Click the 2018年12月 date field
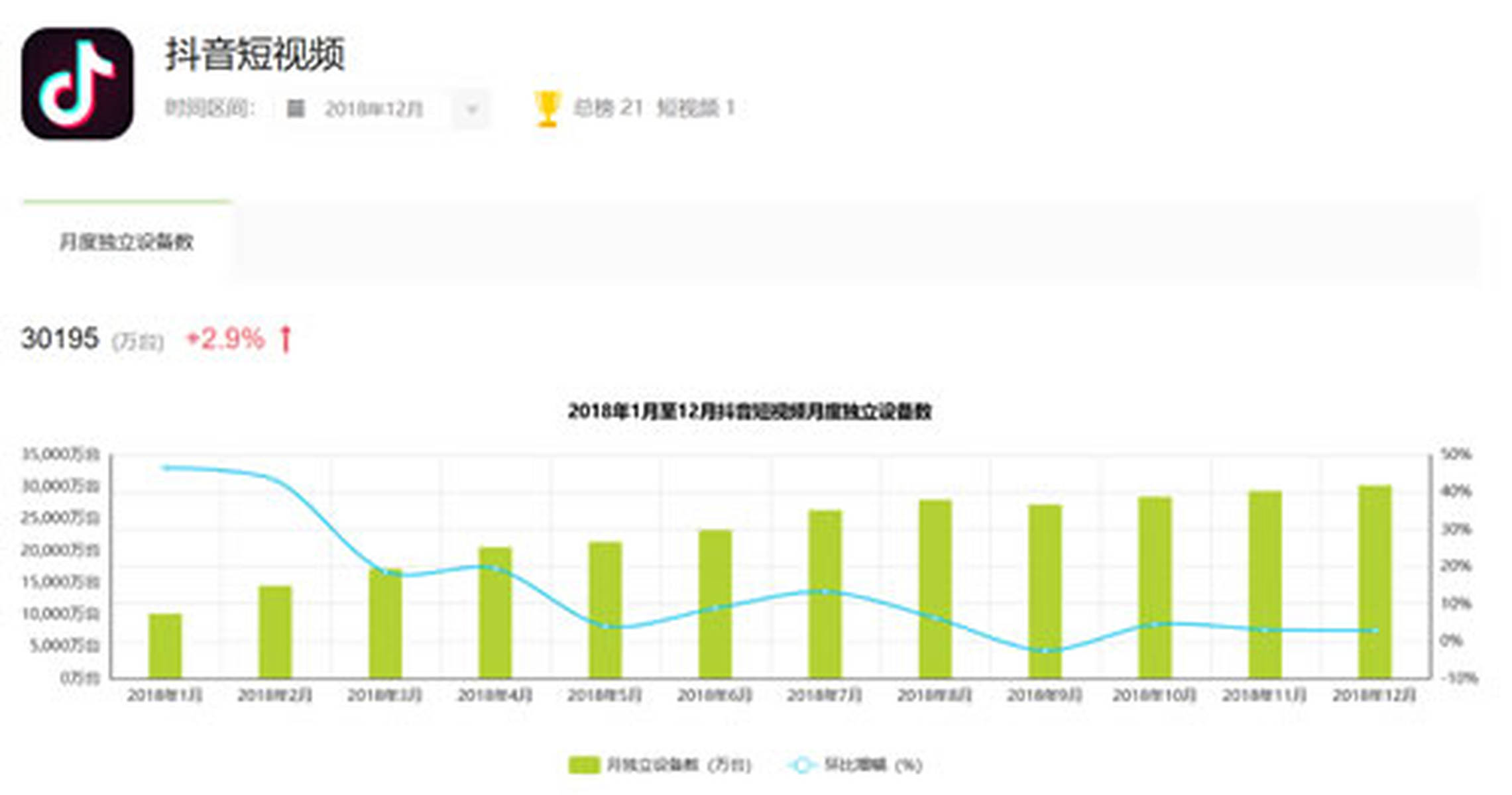 (375, 109)
